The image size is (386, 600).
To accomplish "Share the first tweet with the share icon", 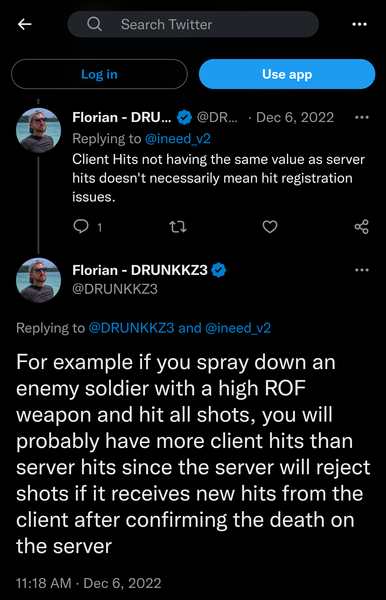I will pyautogui.click(x=362, y=227).
